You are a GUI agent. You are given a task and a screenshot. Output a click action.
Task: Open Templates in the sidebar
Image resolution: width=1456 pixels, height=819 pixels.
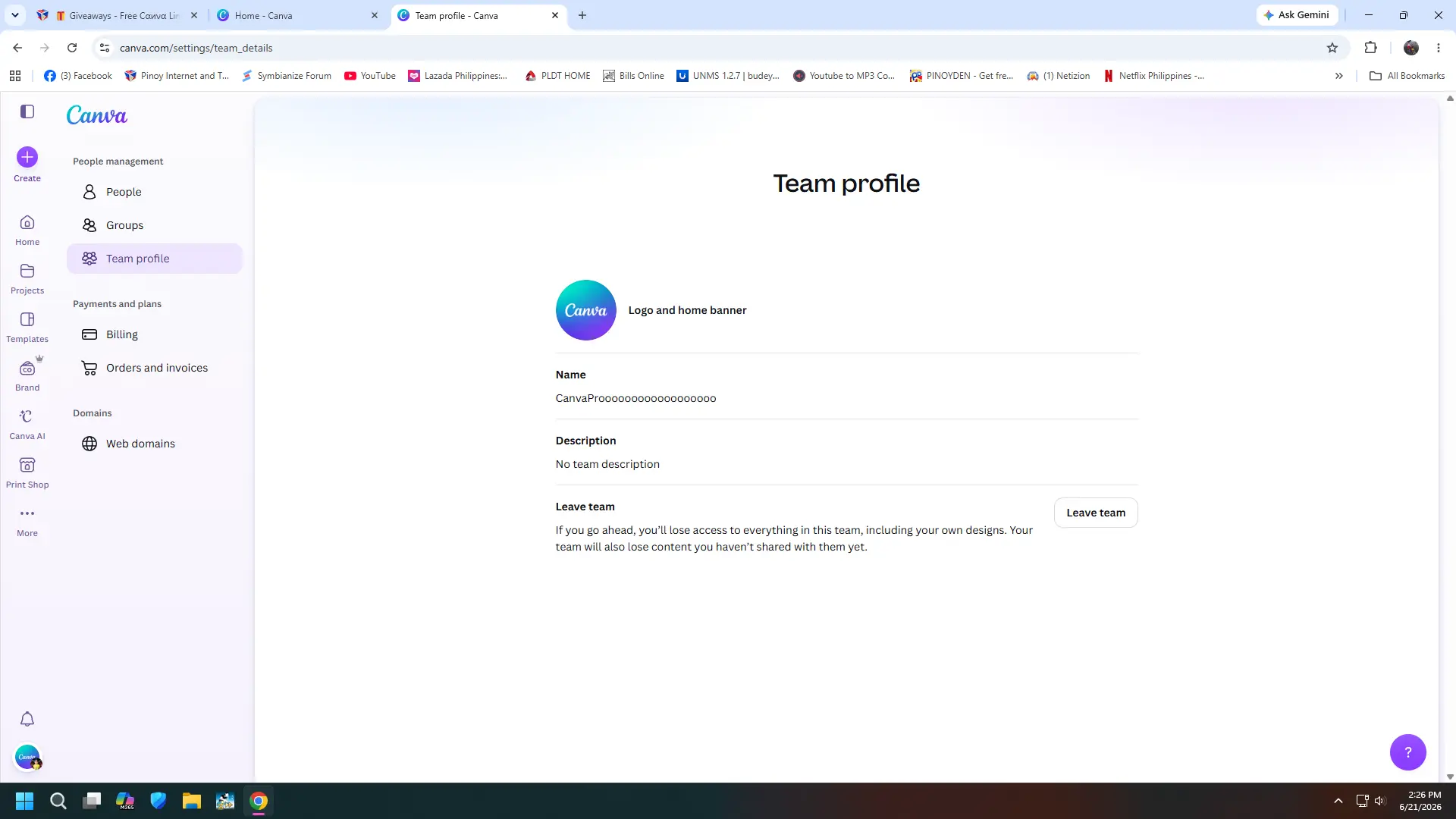point(27,327)
